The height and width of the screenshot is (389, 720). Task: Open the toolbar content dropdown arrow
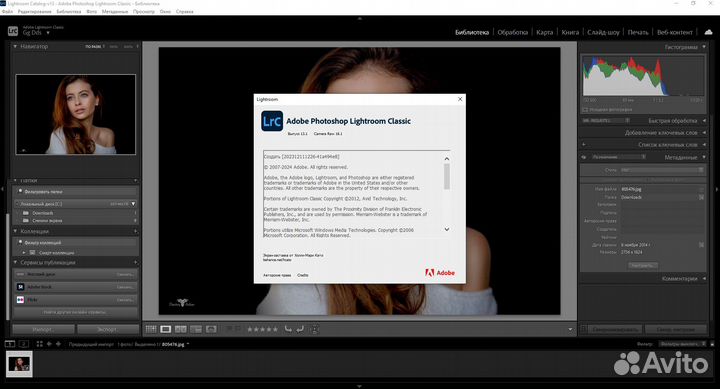(570, 329)
